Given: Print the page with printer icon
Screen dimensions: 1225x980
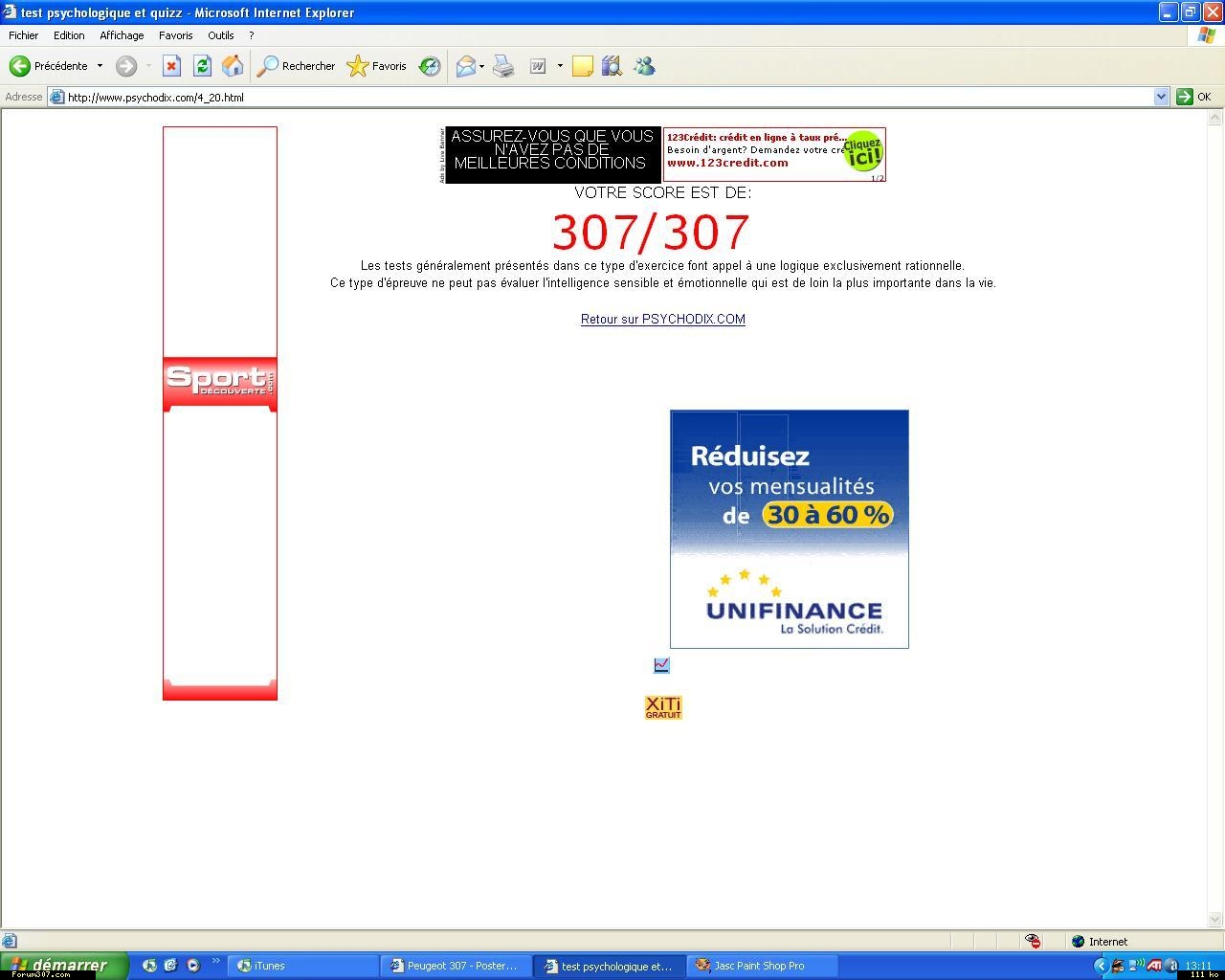Looking at the screenshot, I should (x=503, y=66).
